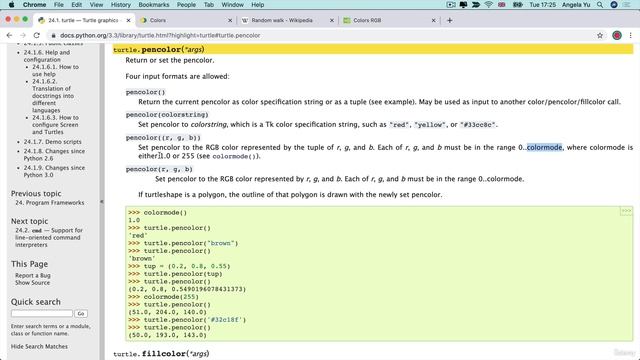Open the Chrome menu
Screen dimensions: 640x360
click(34, 5)
